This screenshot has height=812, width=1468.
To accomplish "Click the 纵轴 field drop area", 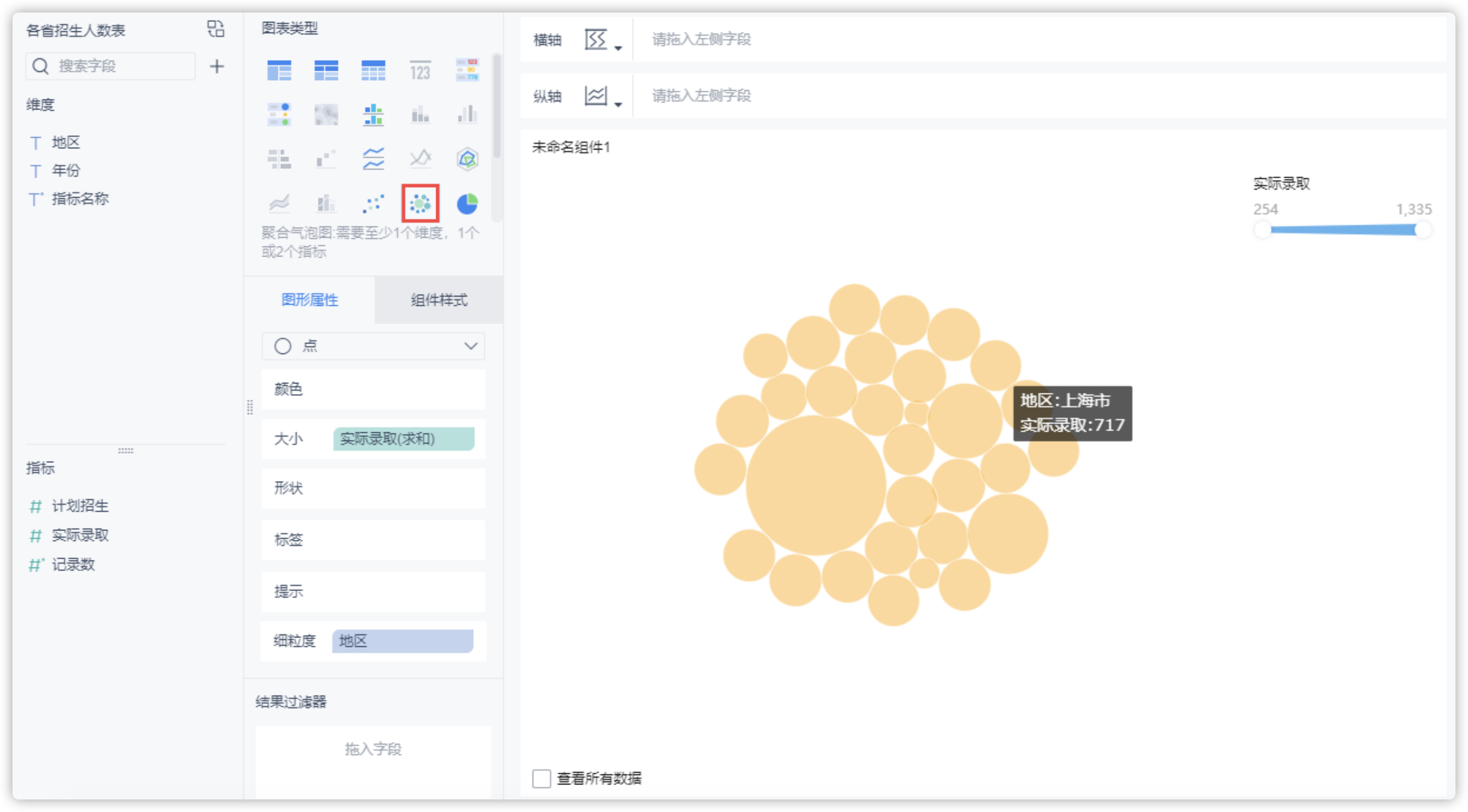I will point(1039,96).
